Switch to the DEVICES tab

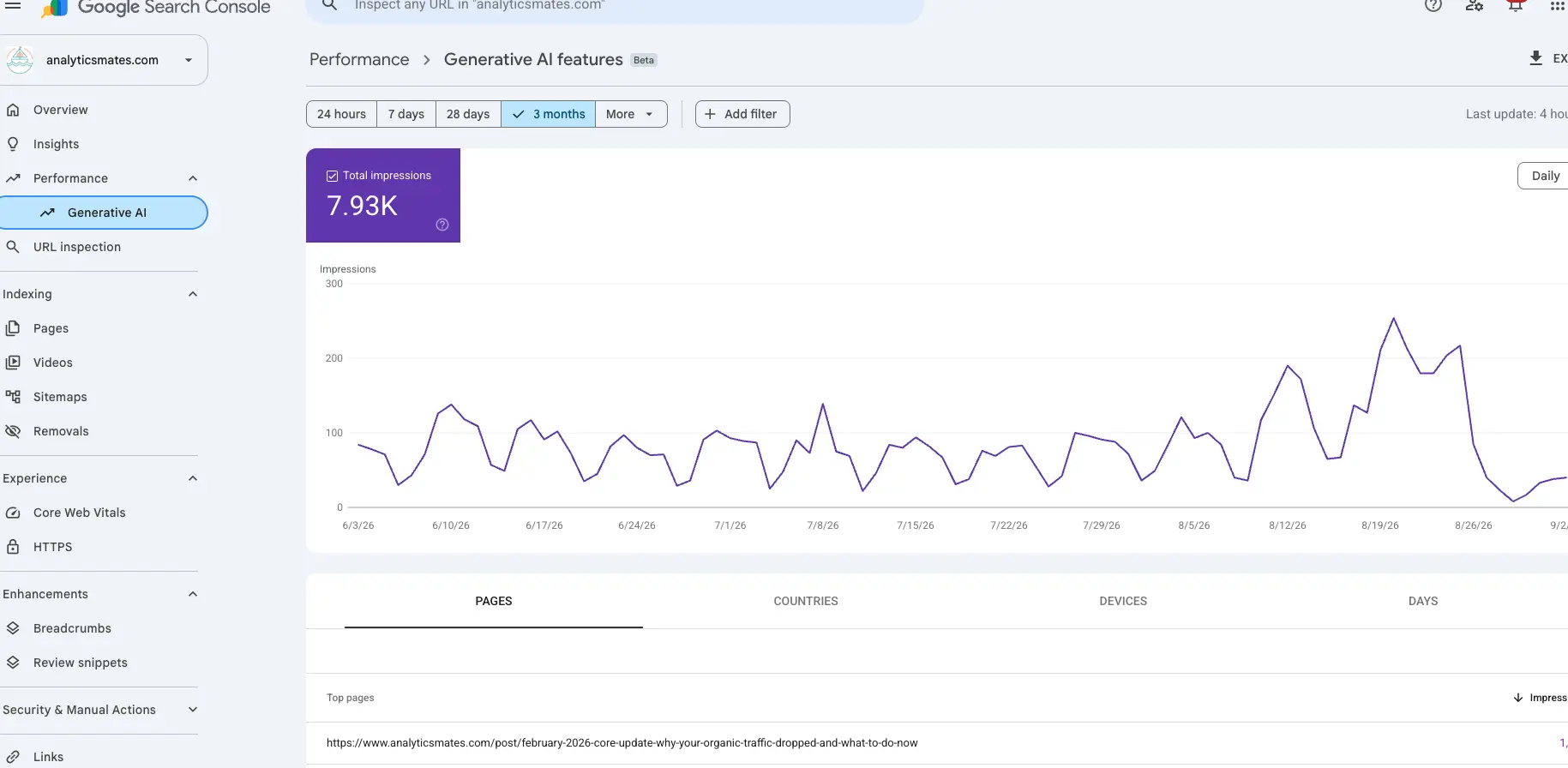pos(1123,601)
